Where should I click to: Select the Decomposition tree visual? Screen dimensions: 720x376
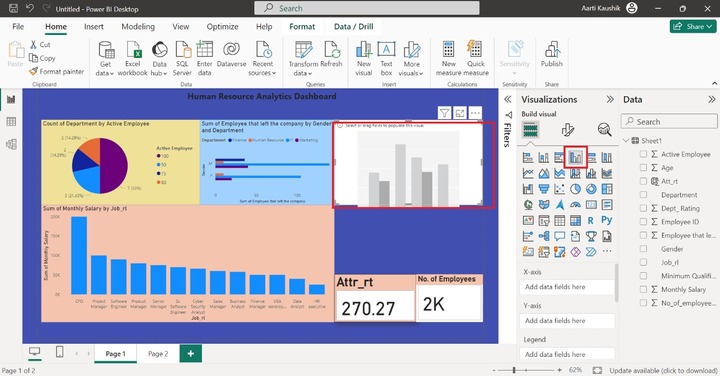tap(544, 236)
